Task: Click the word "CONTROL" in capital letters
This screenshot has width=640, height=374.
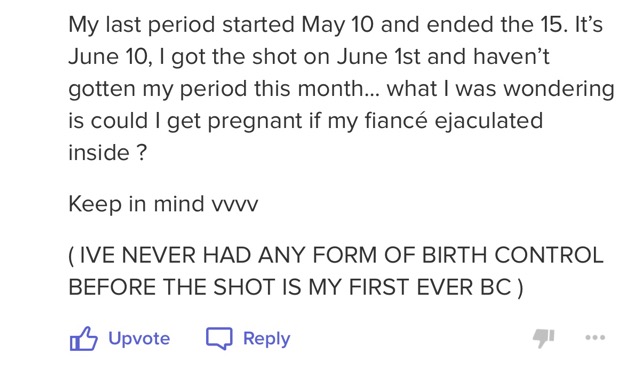Action: 549,255
